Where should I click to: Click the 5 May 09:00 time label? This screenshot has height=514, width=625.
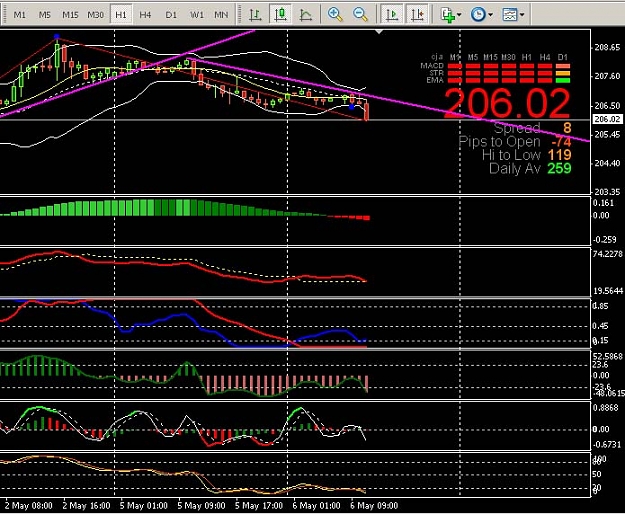click(201, 506)
